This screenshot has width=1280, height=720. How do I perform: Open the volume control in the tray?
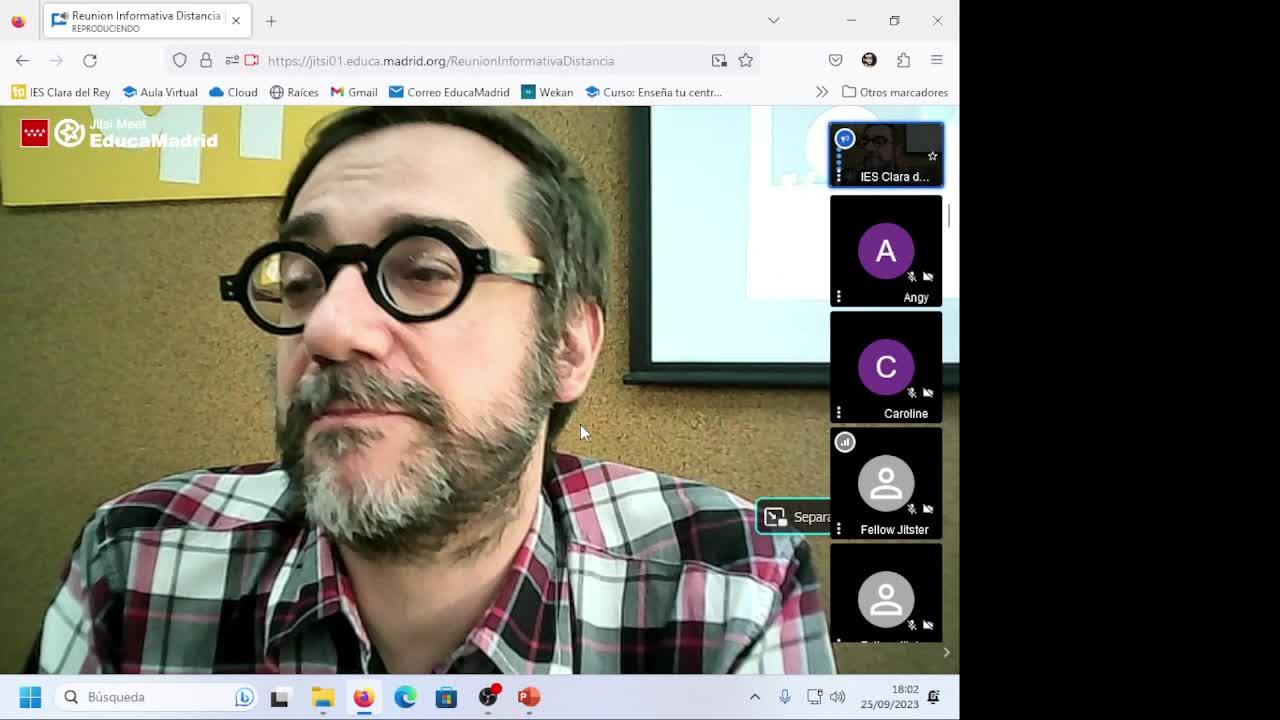pos(838,697)
